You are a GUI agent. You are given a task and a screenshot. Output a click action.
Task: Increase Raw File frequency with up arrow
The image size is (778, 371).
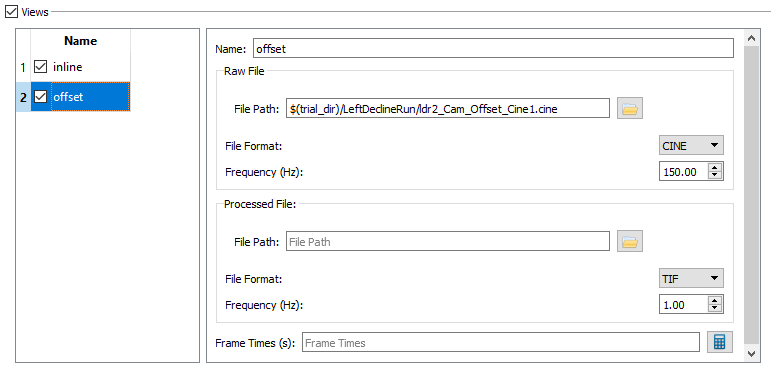[x=714, y=168]
